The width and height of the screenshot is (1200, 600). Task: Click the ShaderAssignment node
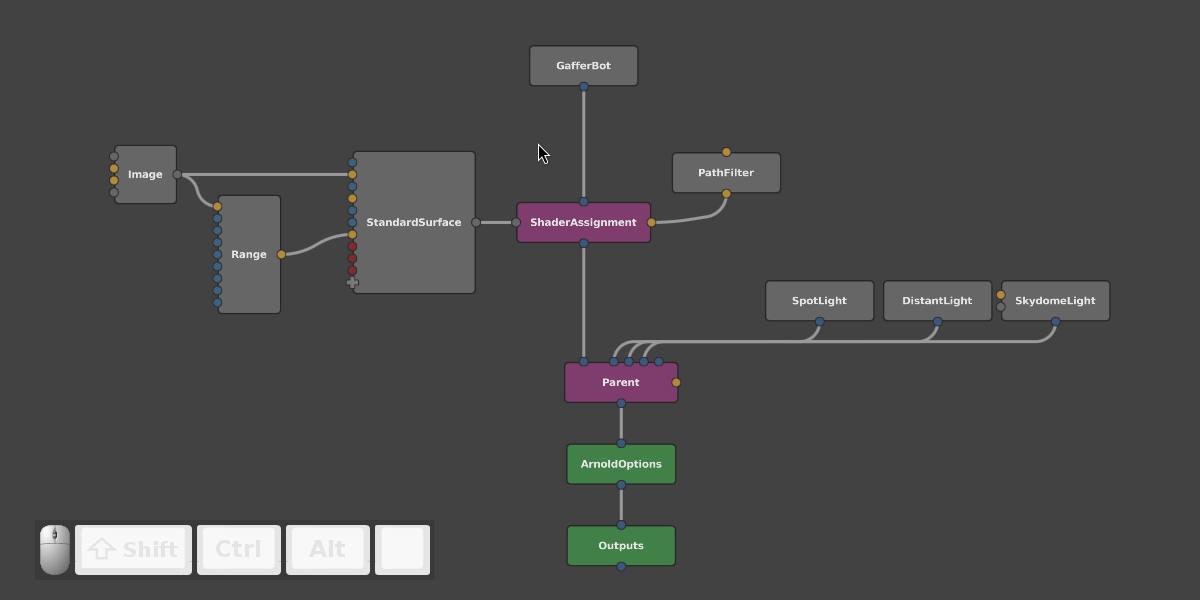584,222
